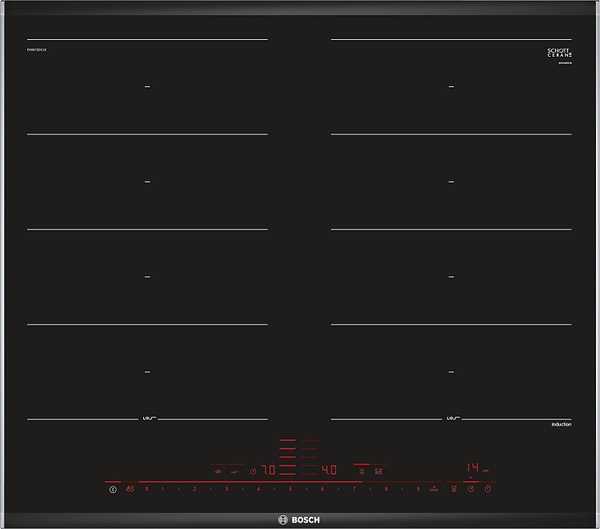Viewport: 600px width, 529px height.
Task: Tap power level 8 on the scale
Action: pyautogui.click(x=386, y=489)
